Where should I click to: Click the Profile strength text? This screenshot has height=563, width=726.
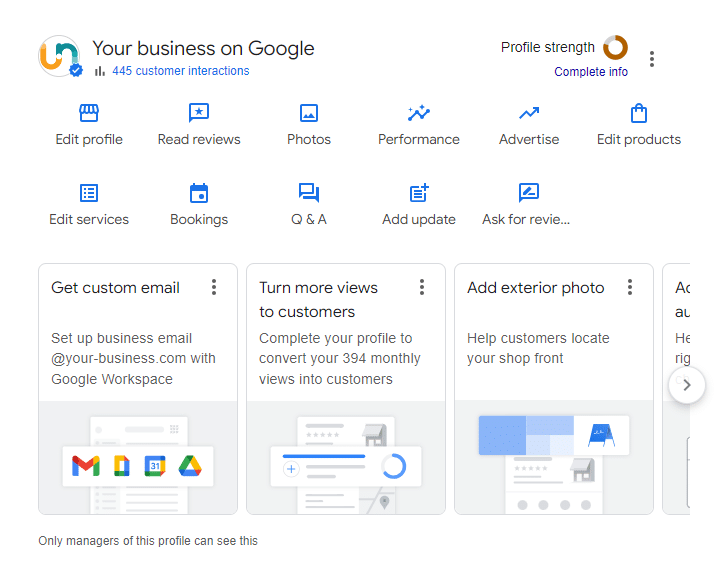[x=548, y=47]
